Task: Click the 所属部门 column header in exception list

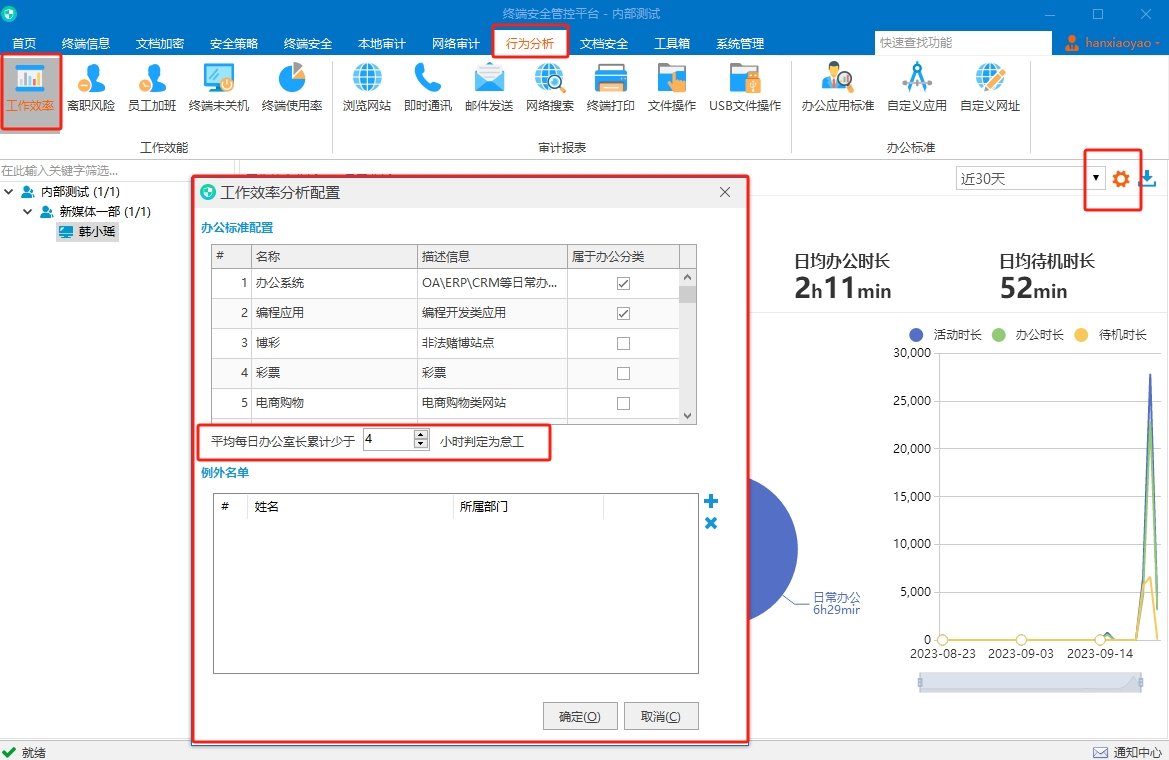Action: pos(528,506)
